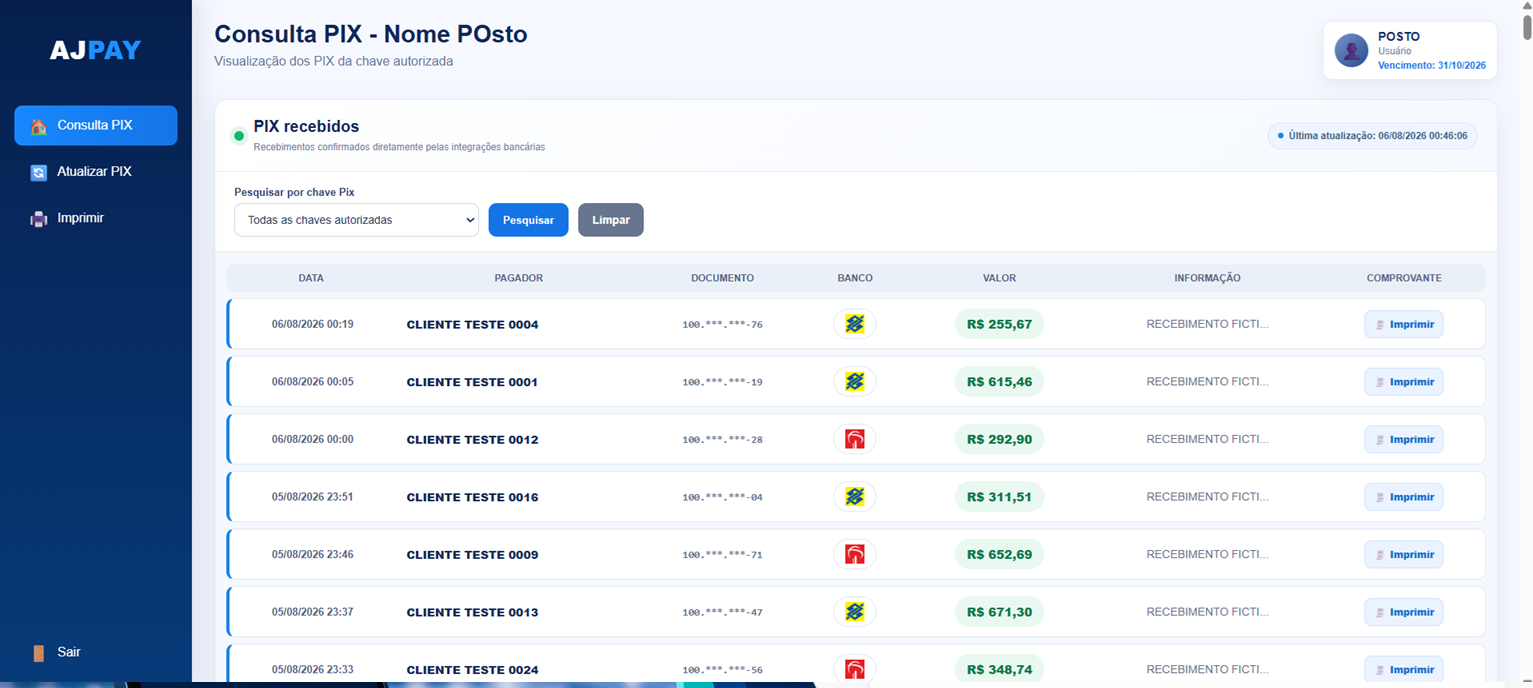Click the date 05/08/2026 23:51
The image size is (1533, 688).
point(312,497)
